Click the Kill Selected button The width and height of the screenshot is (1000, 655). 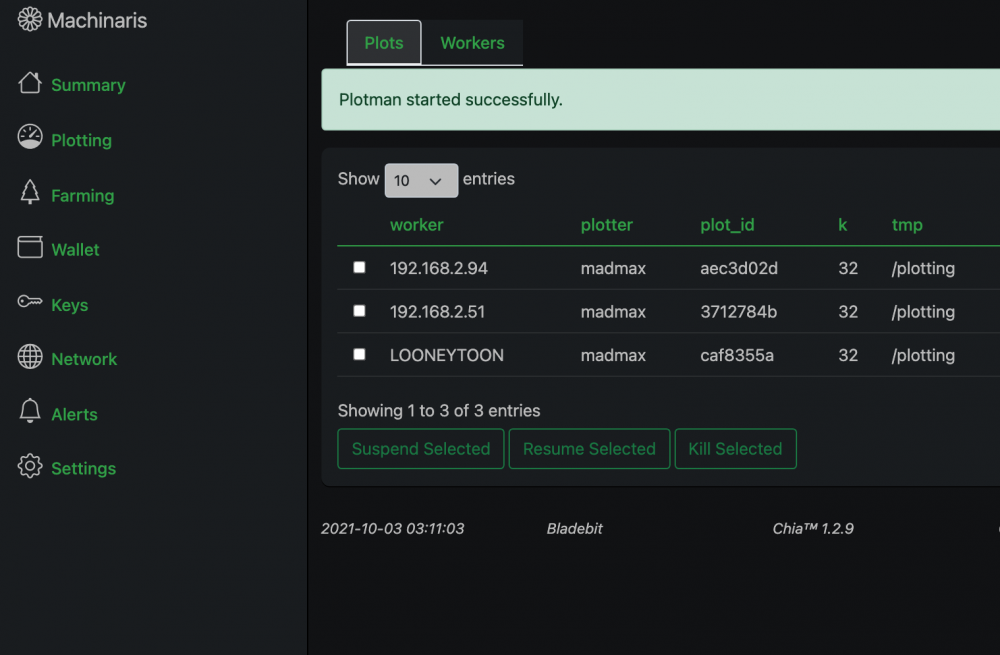[735, 449]
